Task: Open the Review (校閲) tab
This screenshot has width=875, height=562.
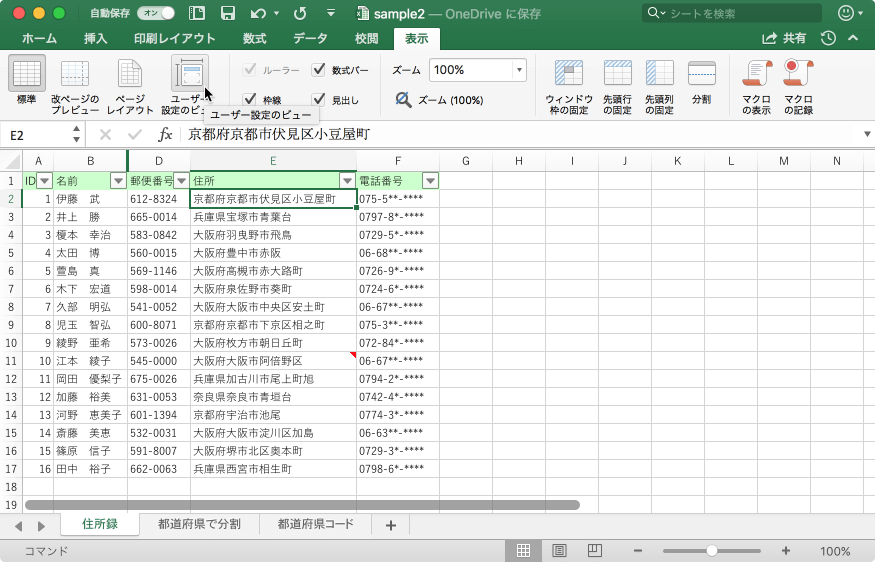Action: tap(367, 39)
